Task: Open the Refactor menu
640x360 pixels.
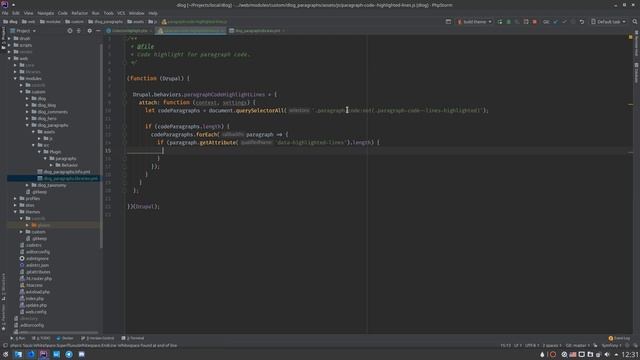Action: (80, 13)
